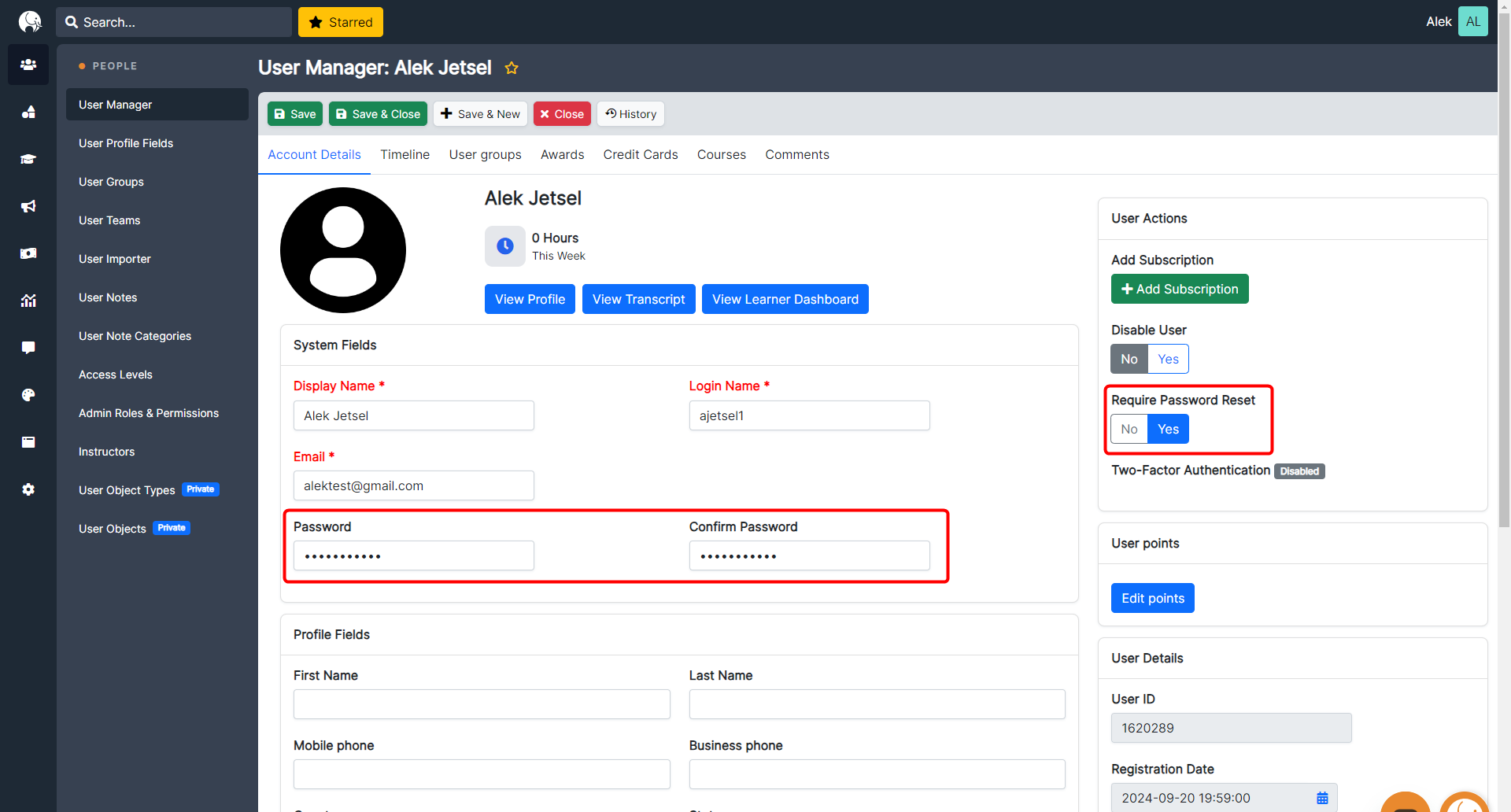Select the Account Details tab
1511x812 pixels.
point(314,154)
